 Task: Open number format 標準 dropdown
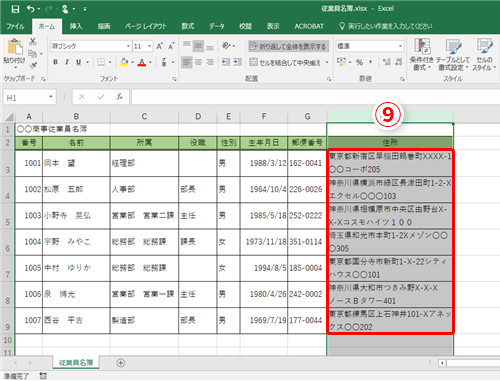pos(400,46)
